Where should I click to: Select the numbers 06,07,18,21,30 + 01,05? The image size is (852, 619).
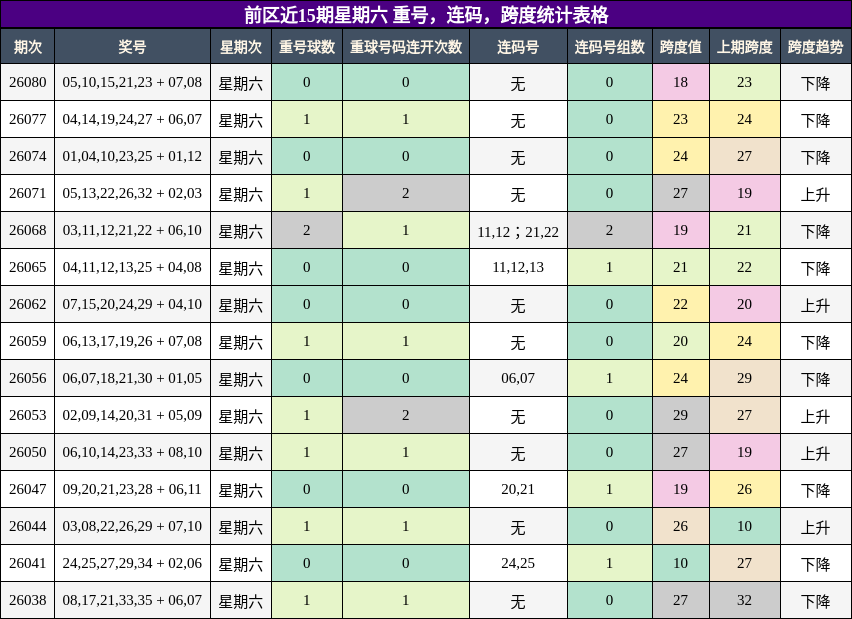132,378
